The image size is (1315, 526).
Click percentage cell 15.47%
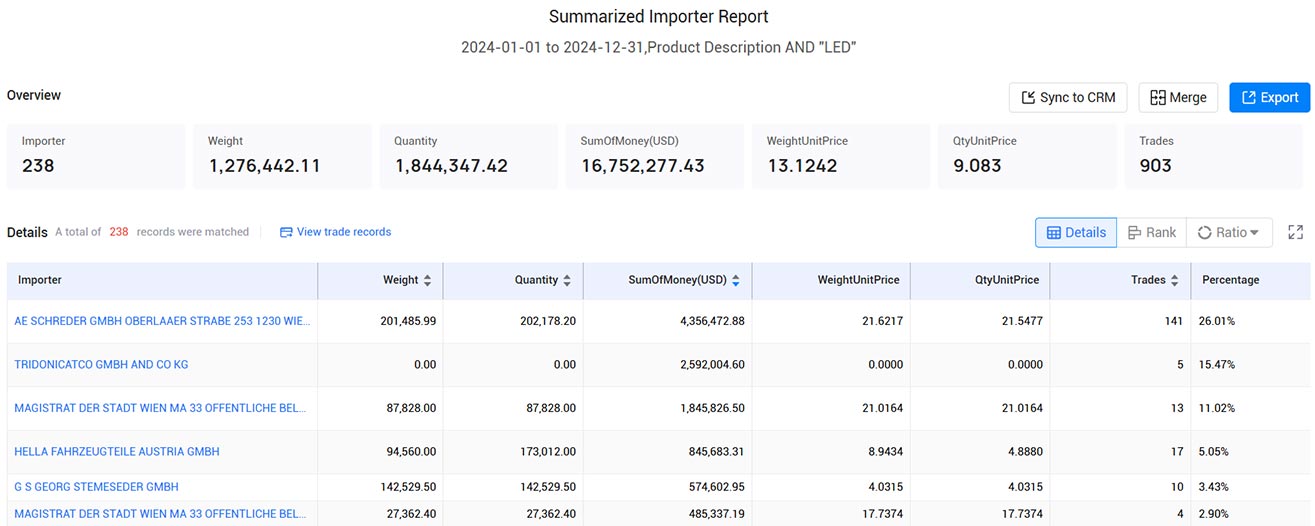[1216, 365]
